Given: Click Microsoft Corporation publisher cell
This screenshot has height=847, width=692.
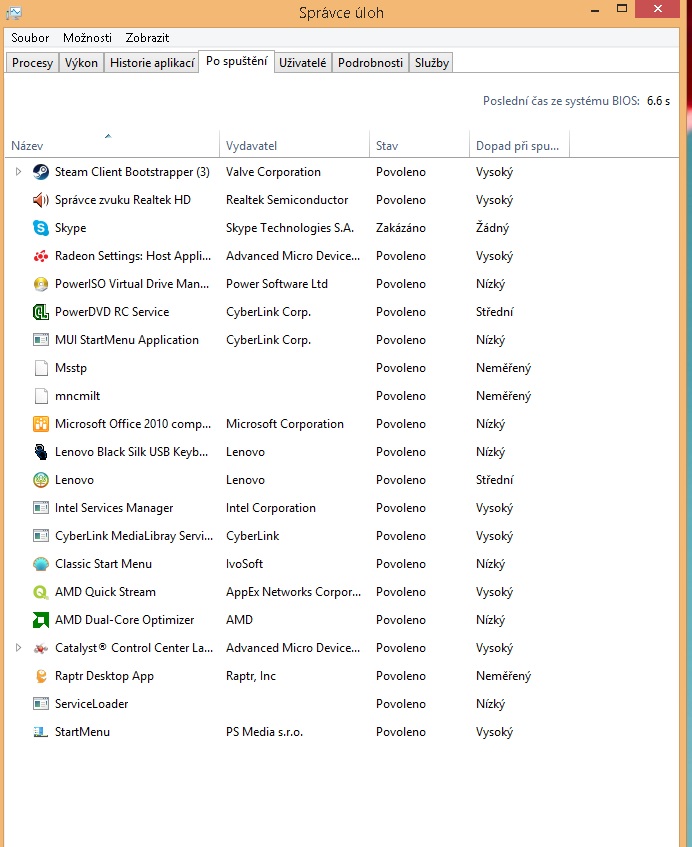Looking at the screenshot, I should 285,424.
